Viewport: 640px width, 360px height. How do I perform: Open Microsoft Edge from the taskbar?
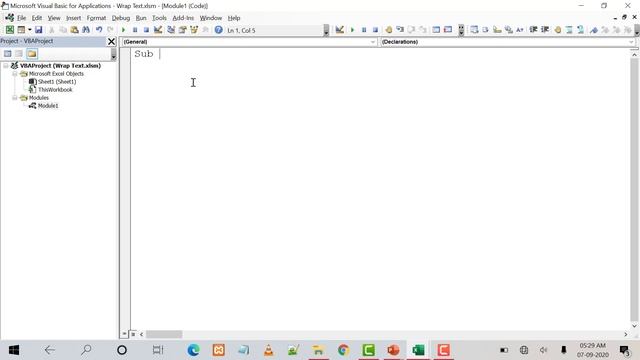[193, 350]
